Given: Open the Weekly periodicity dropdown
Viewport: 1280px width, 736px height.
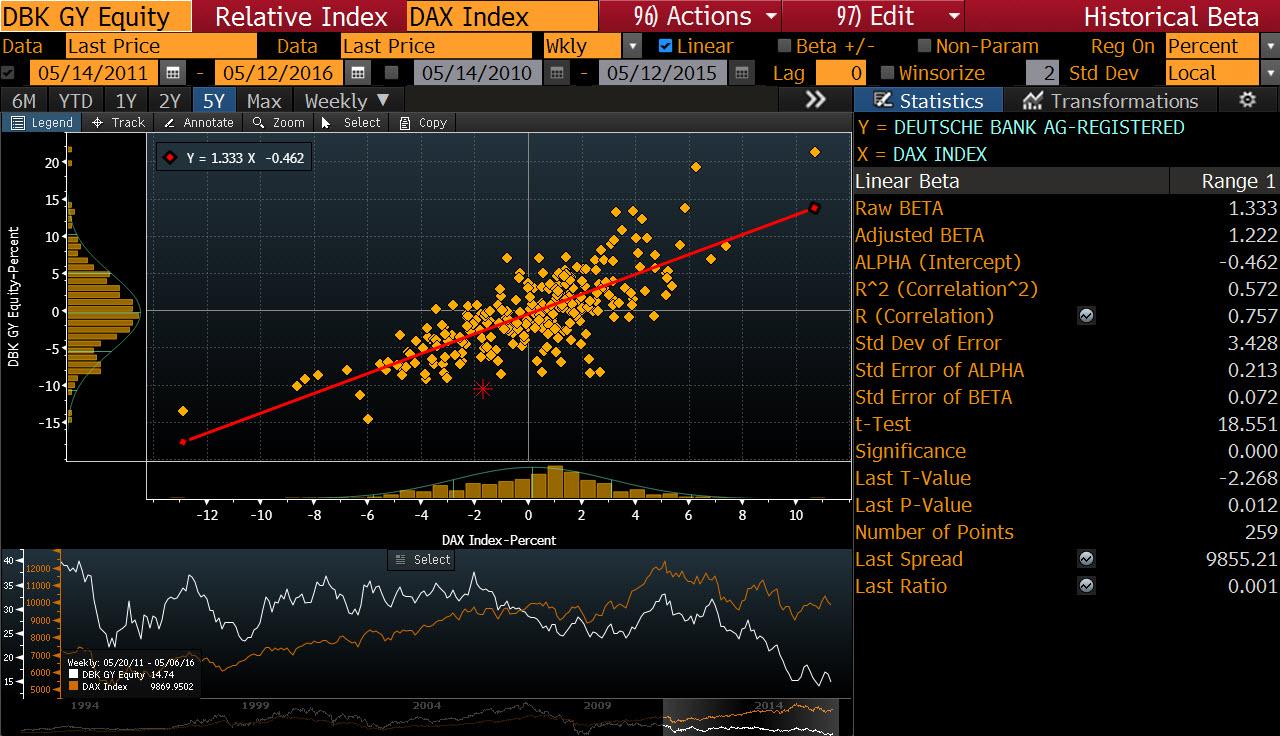Looking at the screenshot, I should click(x=347, y=101).
